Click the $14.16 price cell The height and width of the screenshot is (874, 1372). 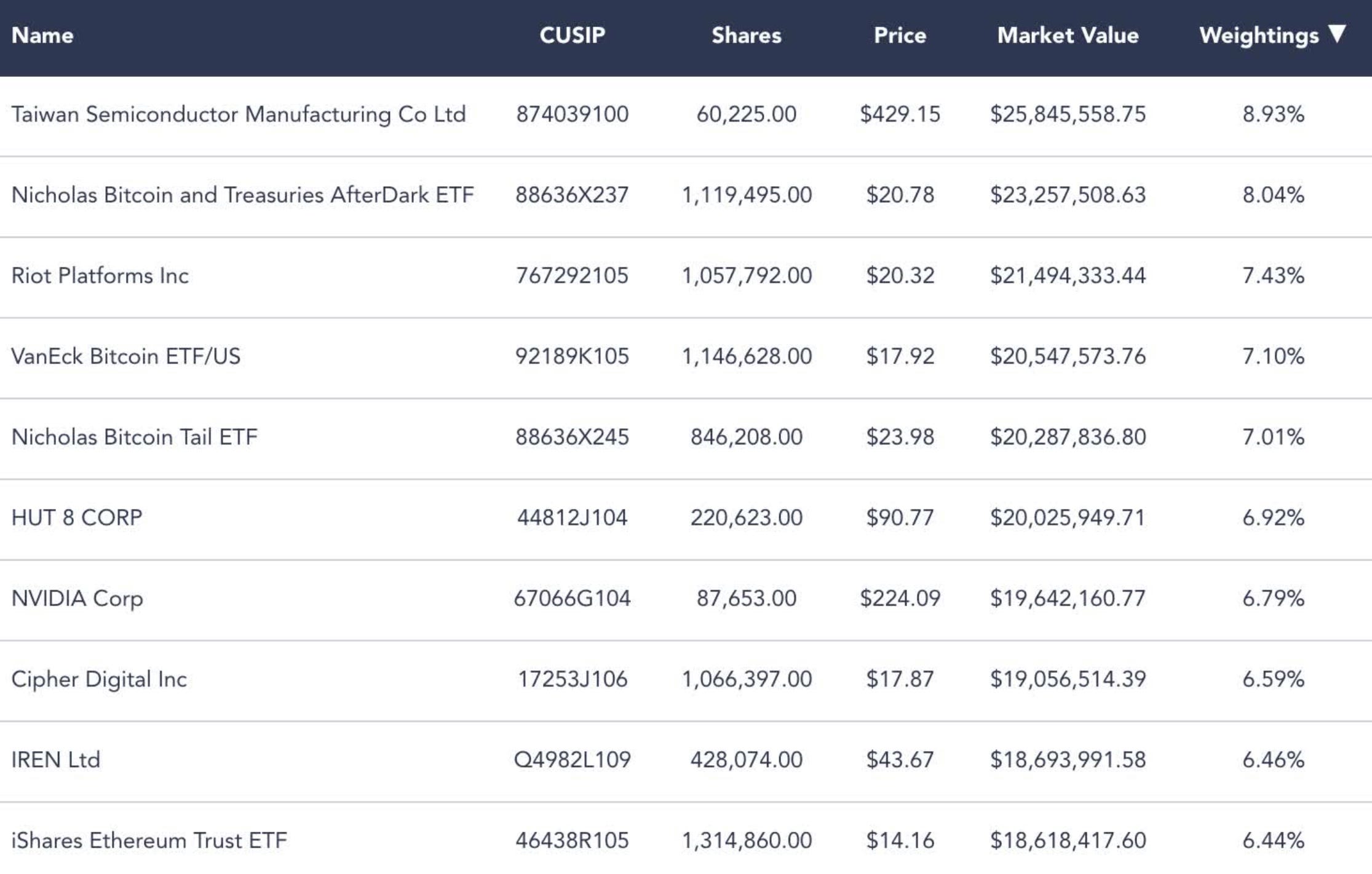point(900,840)
